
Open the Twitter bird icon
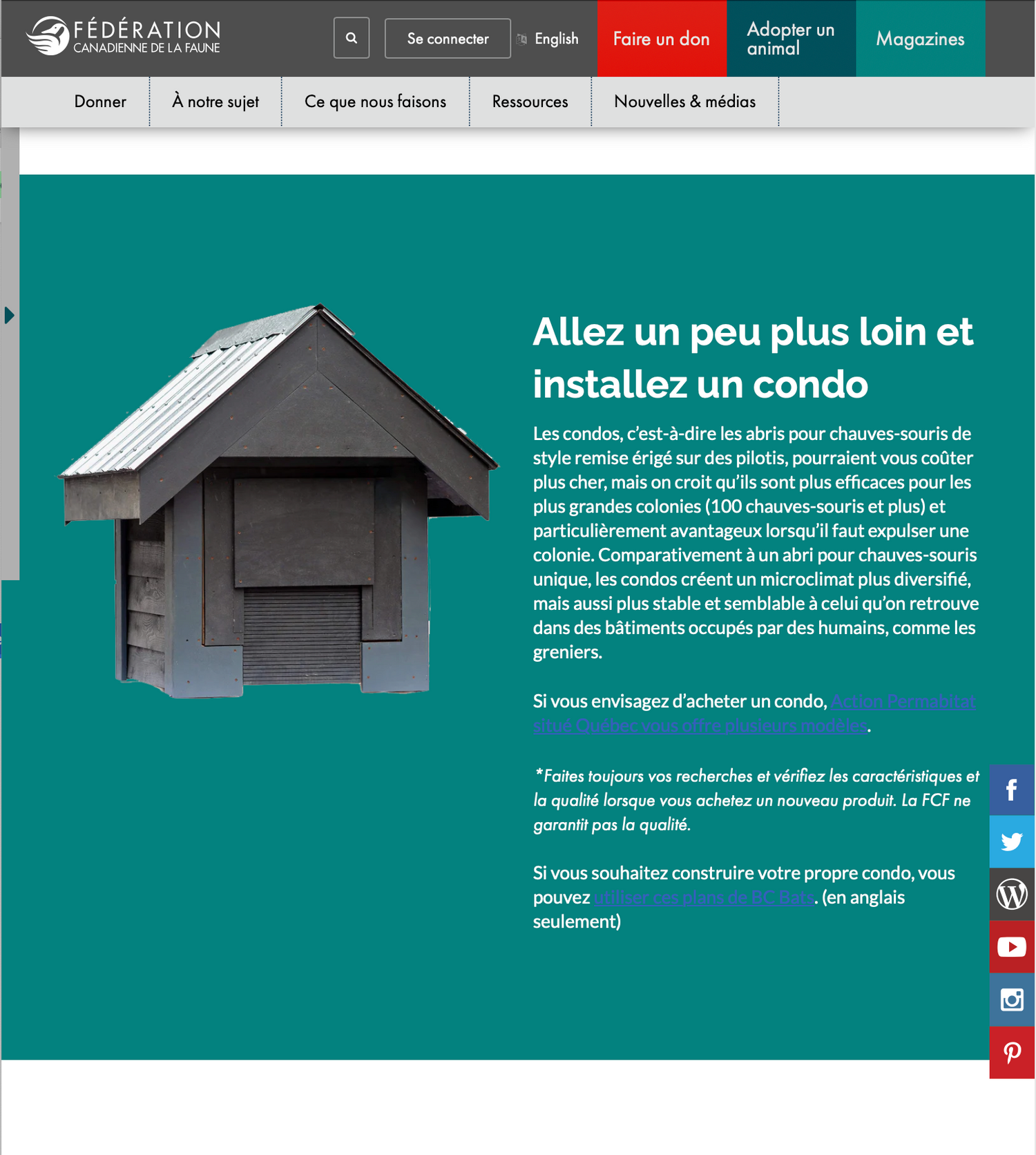coord(1011,841)
